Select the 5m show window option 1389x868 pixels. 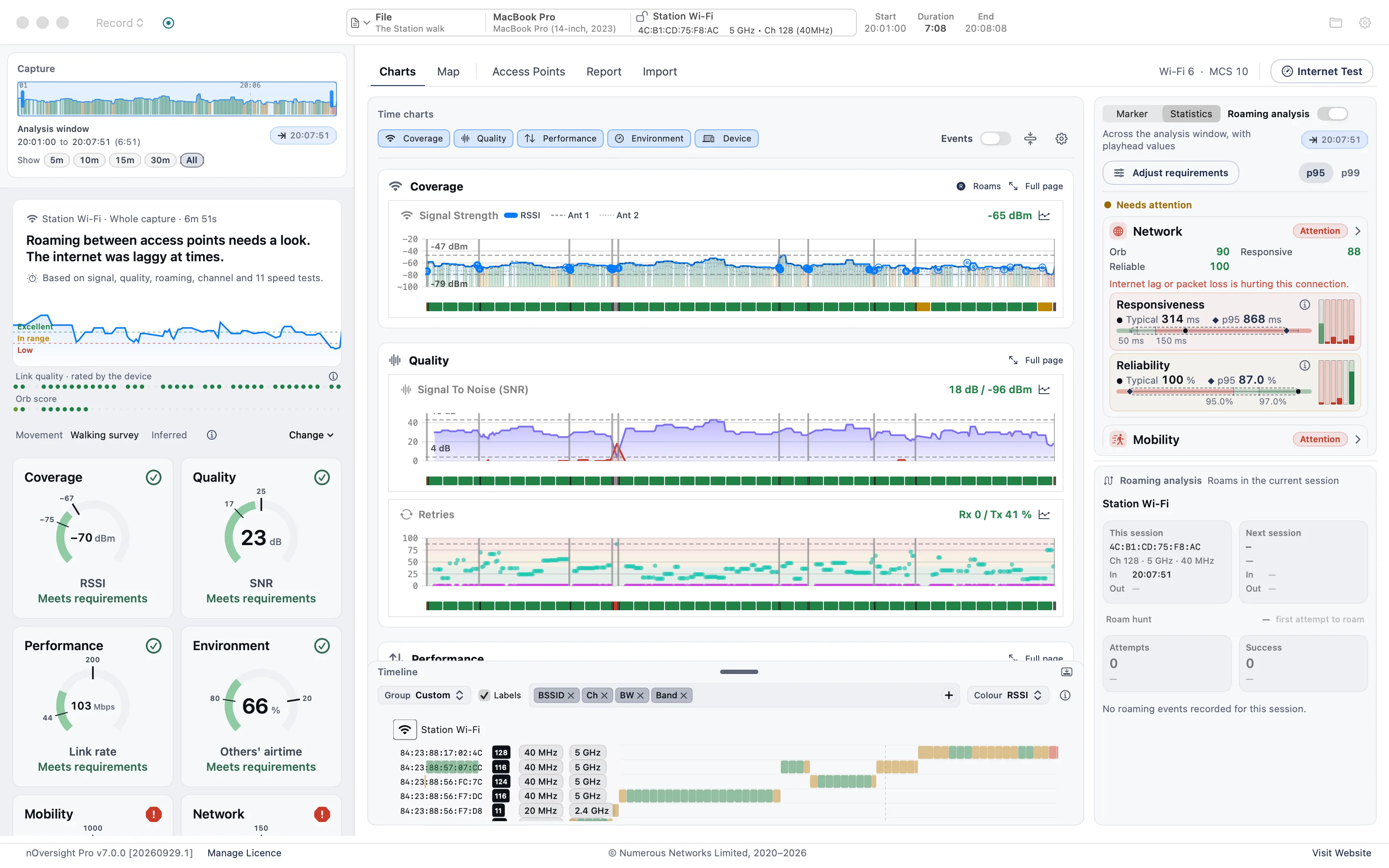click(57, 160)
